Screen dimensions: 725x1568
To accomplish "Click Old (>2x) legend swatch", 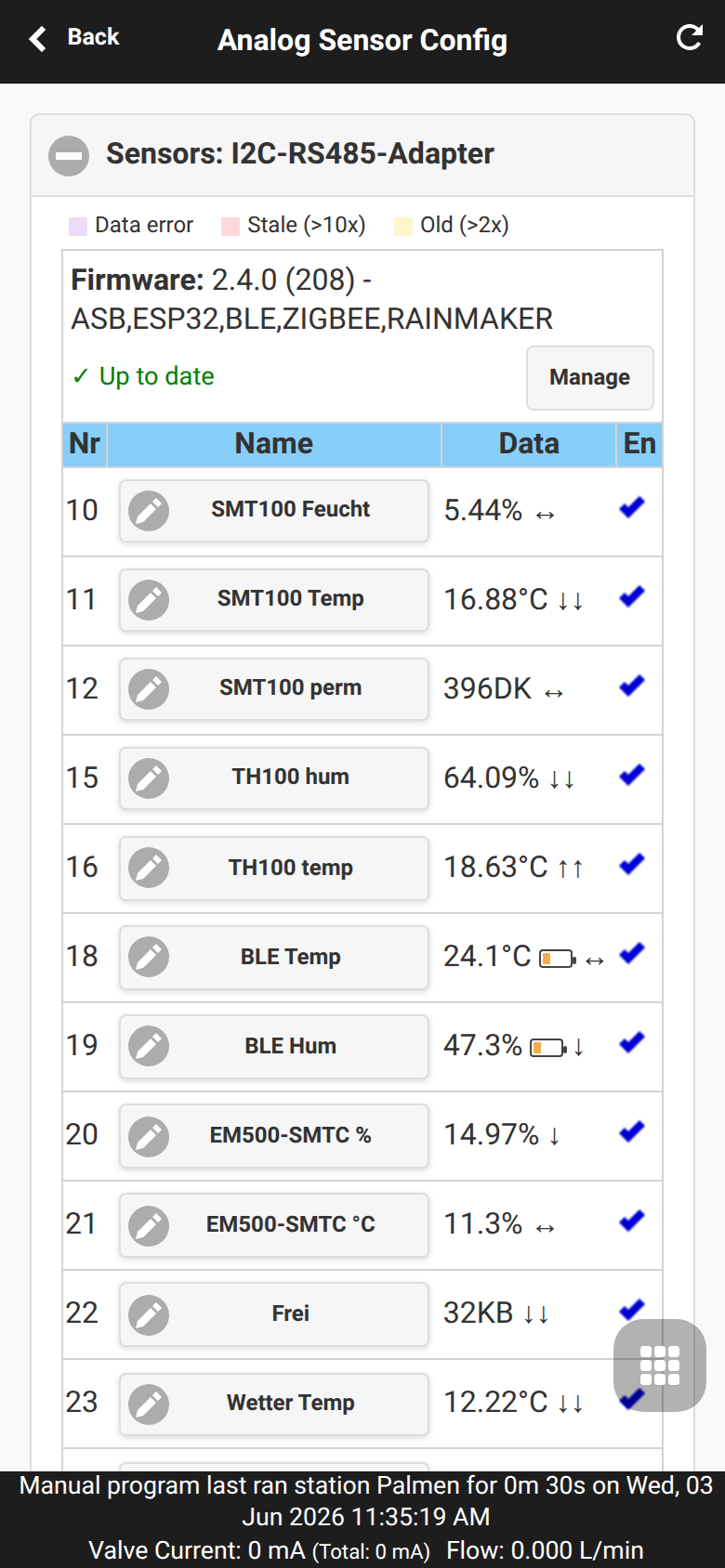I will click(x=403, y=226).
